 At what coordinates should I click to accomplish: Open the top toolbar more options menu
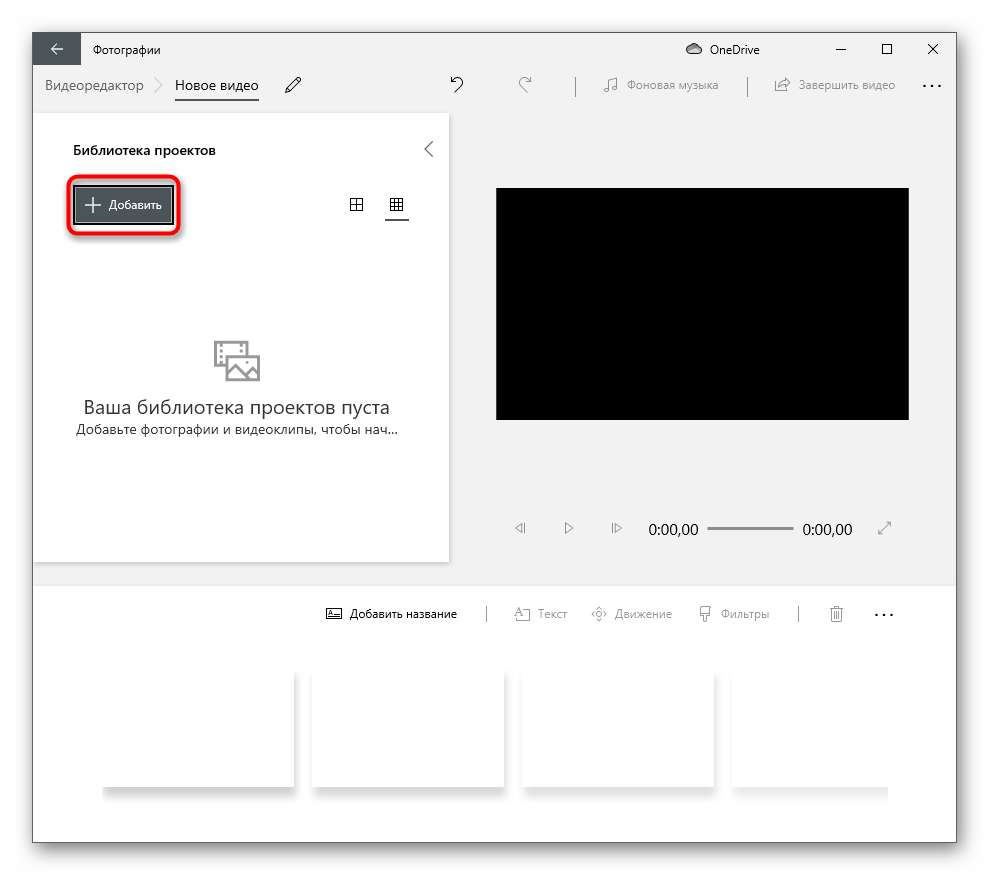point(932,86)
